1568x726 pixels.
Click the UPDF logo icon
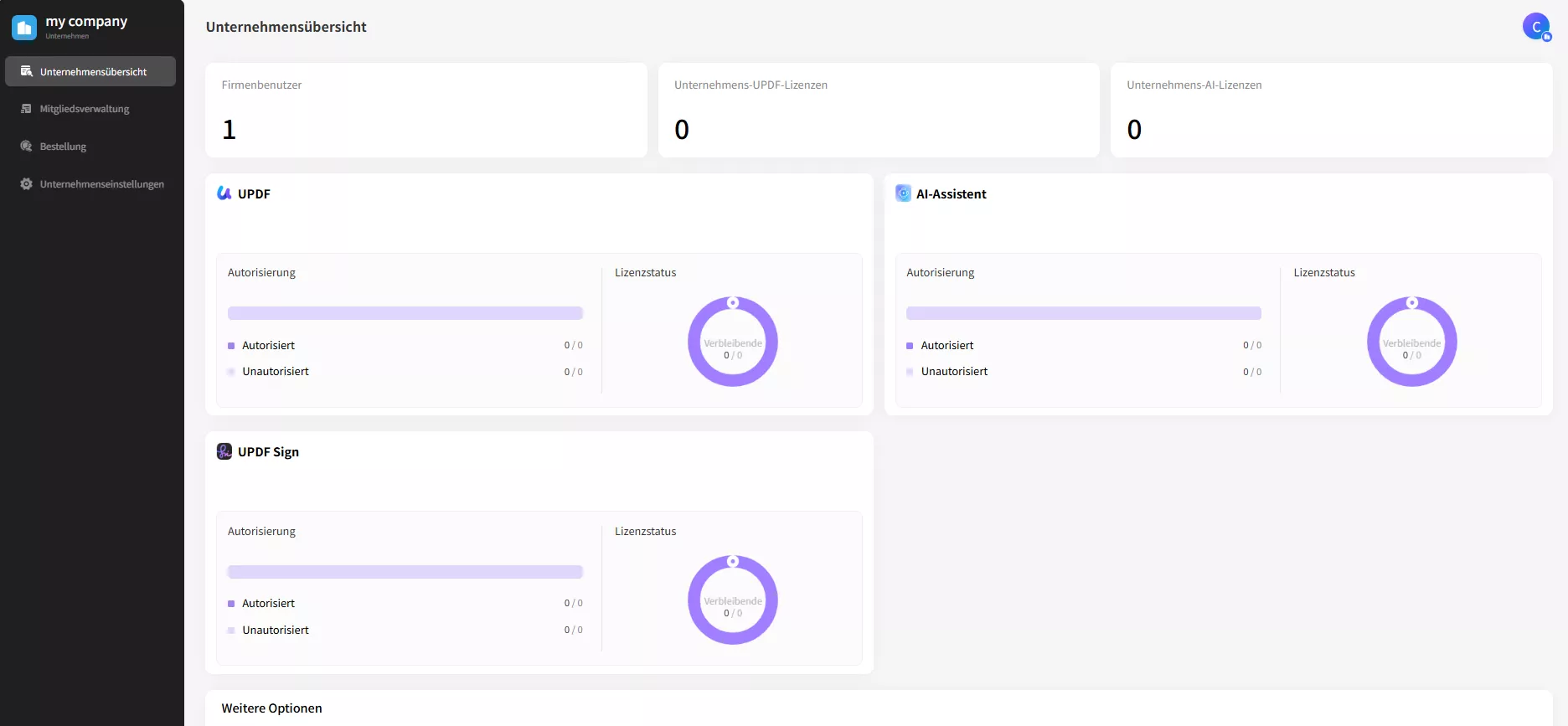224,193
